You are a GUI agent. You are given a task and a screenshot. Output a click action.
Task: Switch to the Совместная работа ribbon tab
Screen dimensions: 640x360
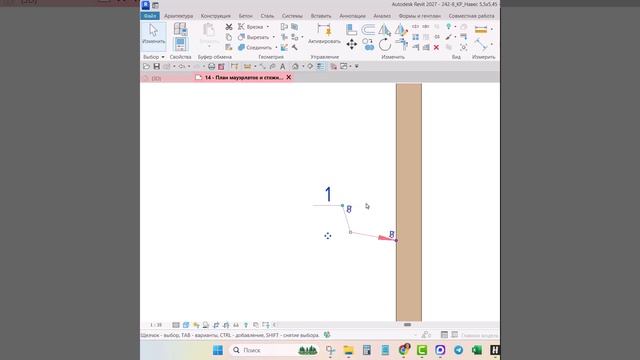[x=471, y=16]
